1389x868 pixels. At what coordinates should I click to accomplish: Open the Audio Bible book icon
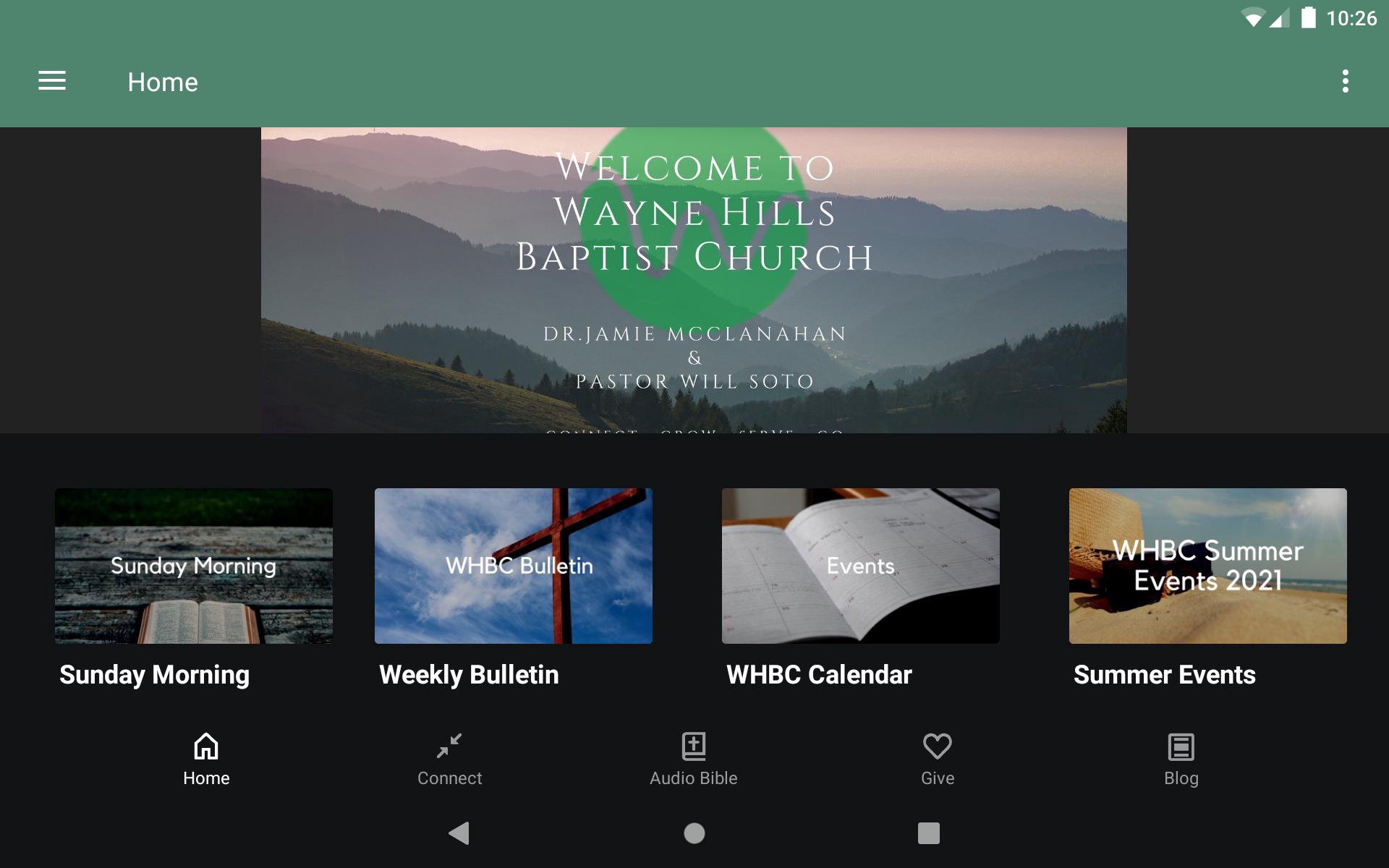pyautogui.click(x=694, y=746)
